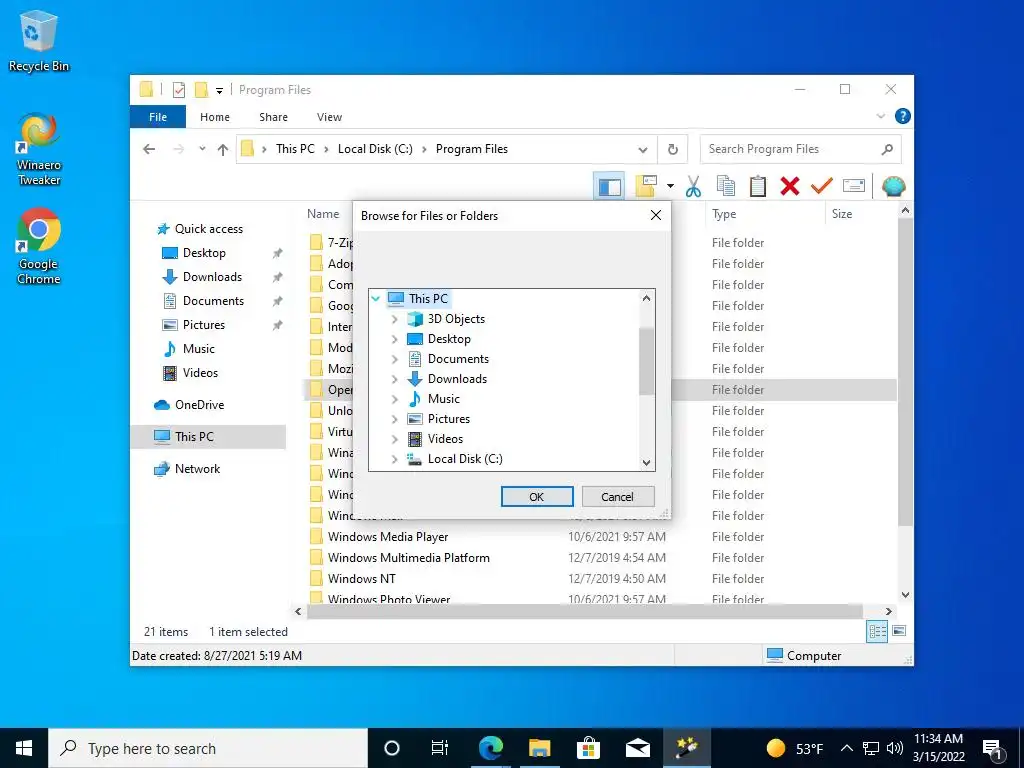Click the dialog tree vertical scrollbar thumb
The width and height of the screenshot is (1024, 768).
click(x=646, y=361)
